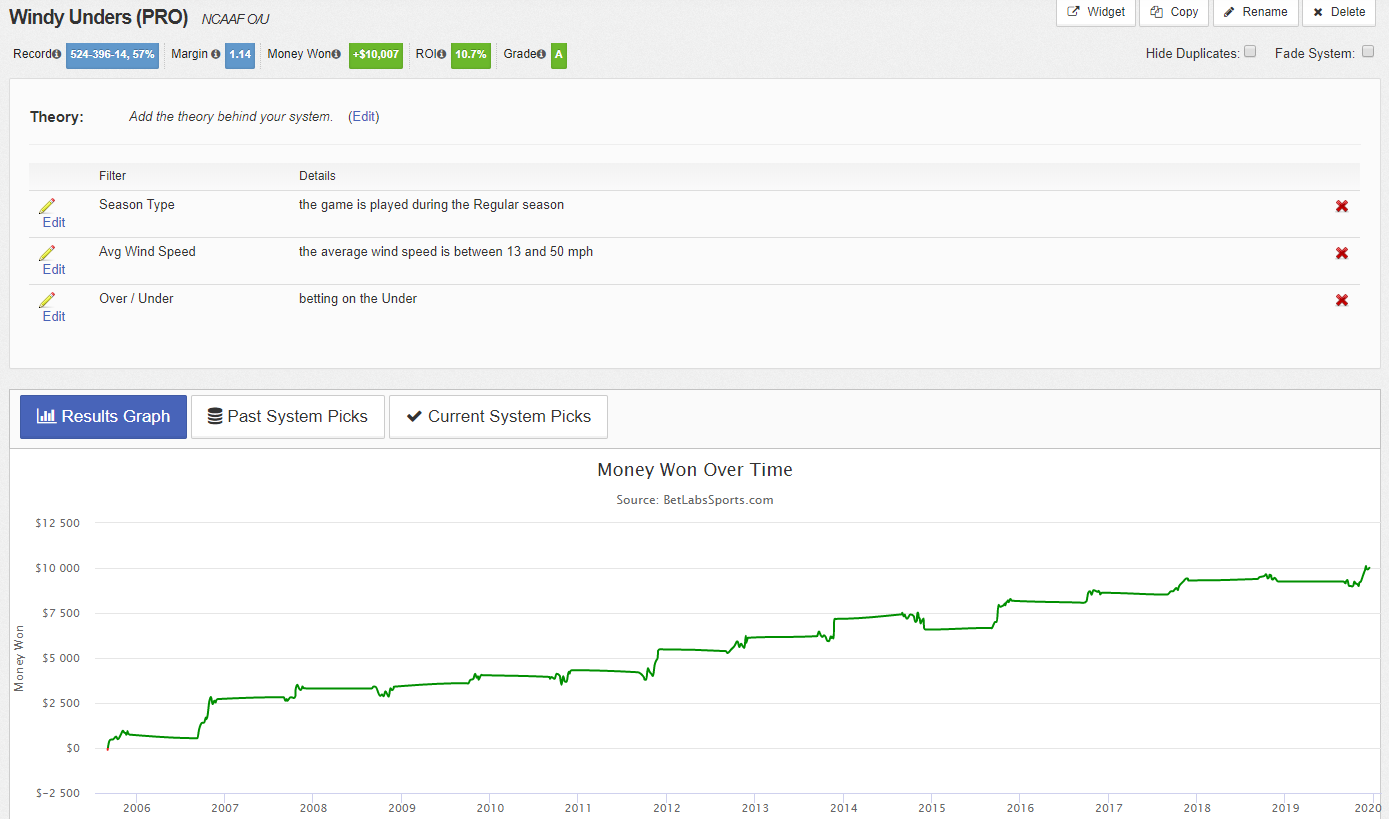Image resolution: width=1389 pixels, height=819 pixels.
Task: Click the red X for Season Type filter
Action: [x=1342, y=206]
